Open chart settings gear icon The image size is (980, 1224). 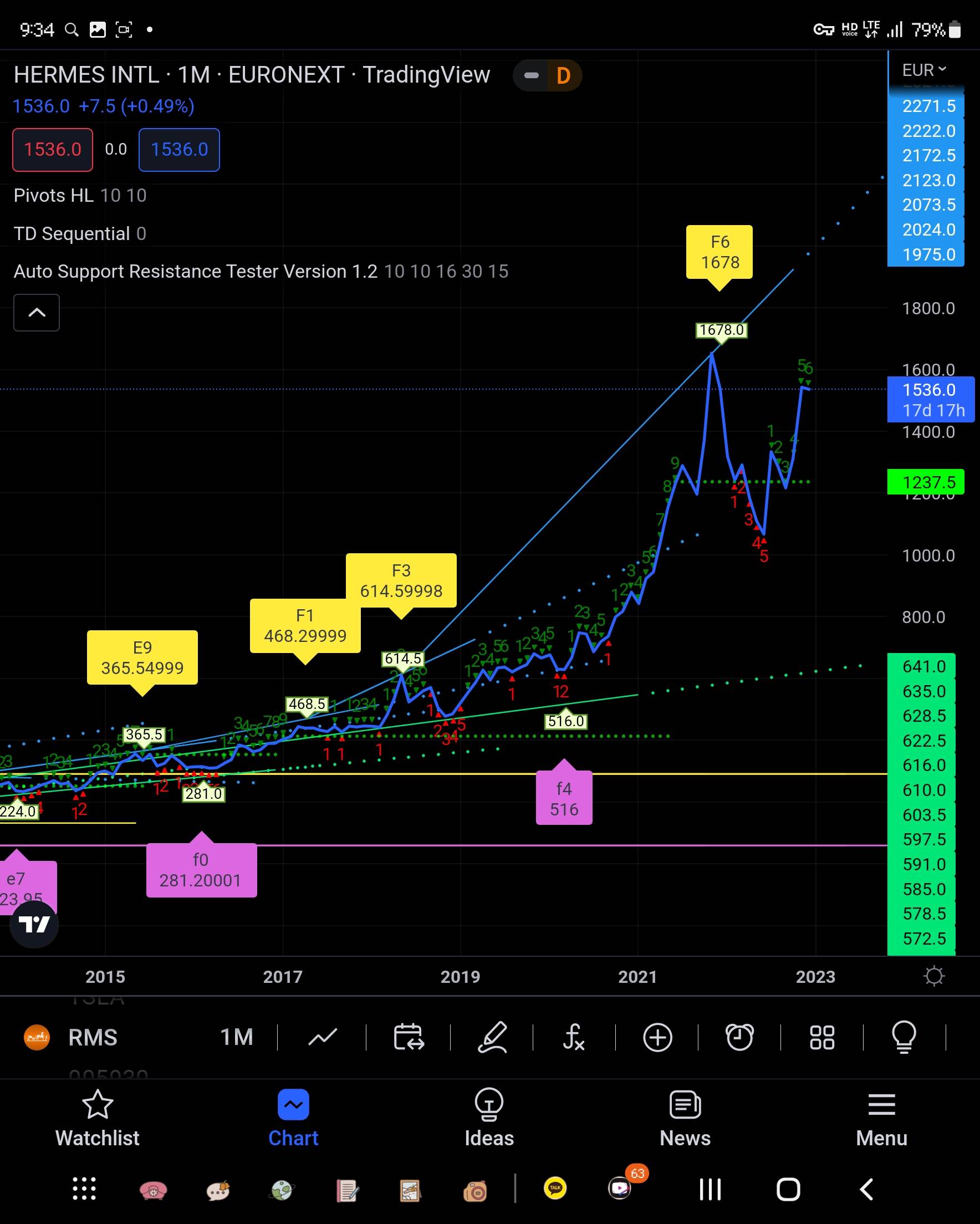pos(933,976)
